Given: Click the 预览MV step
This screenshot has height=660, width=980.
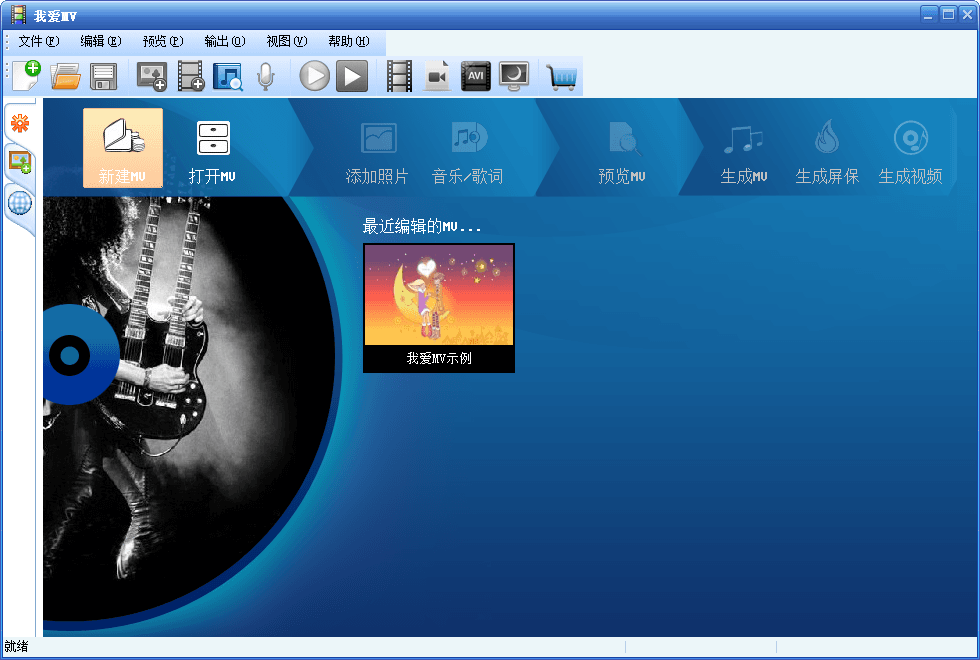Looking at the screenshot, I should 621,153.
